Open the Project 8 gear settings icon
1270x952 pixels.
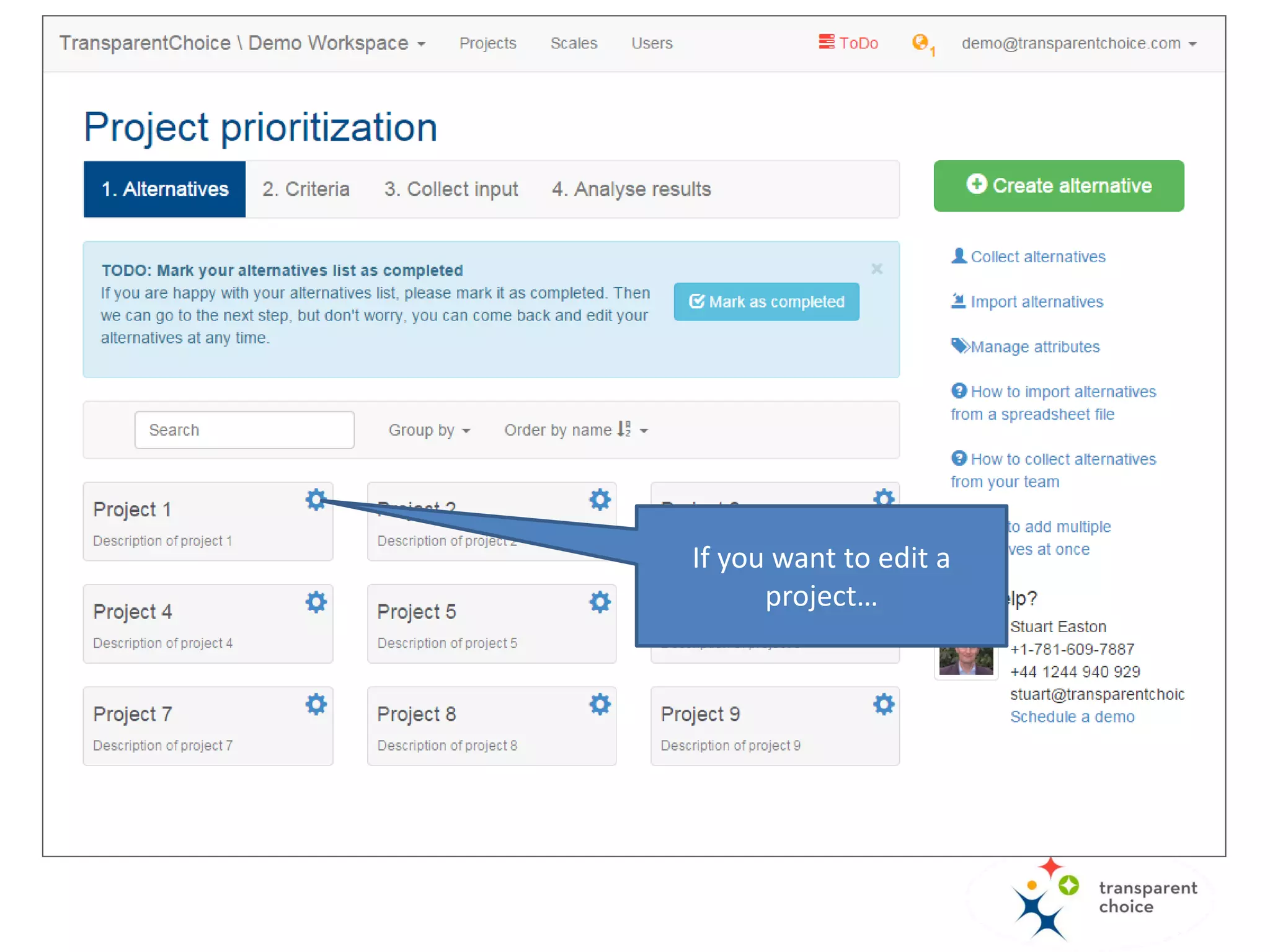click(600, 703)
